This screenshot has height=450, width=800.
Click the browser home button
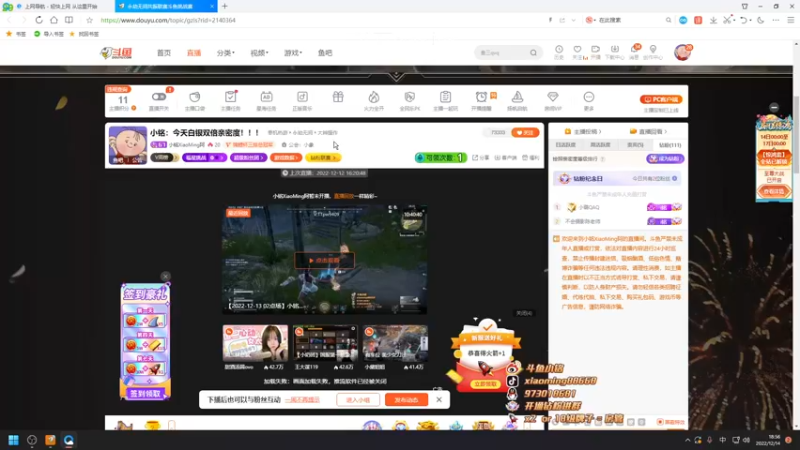54,20
